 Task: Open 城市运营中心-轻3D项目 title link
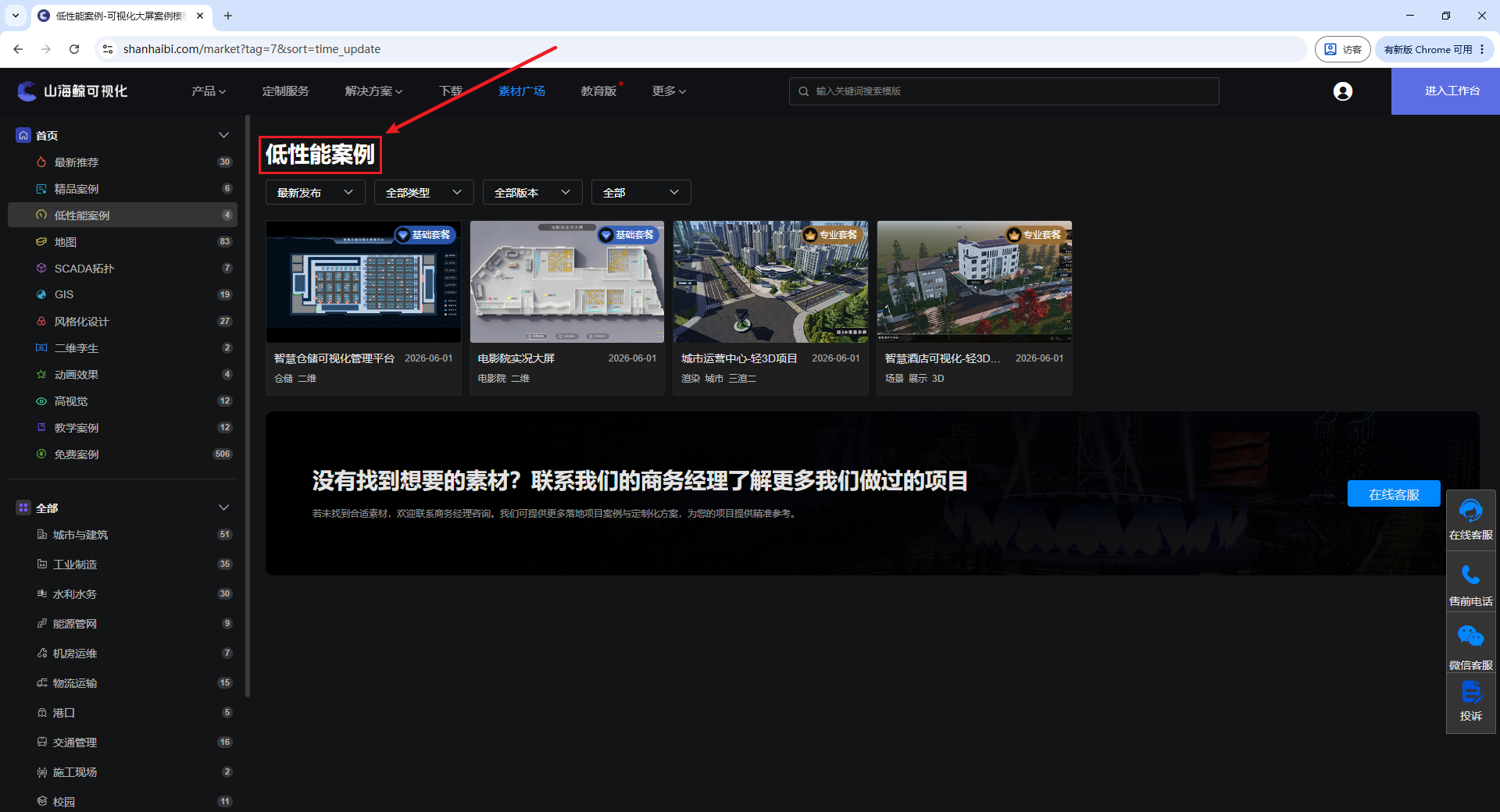point(739,358)
